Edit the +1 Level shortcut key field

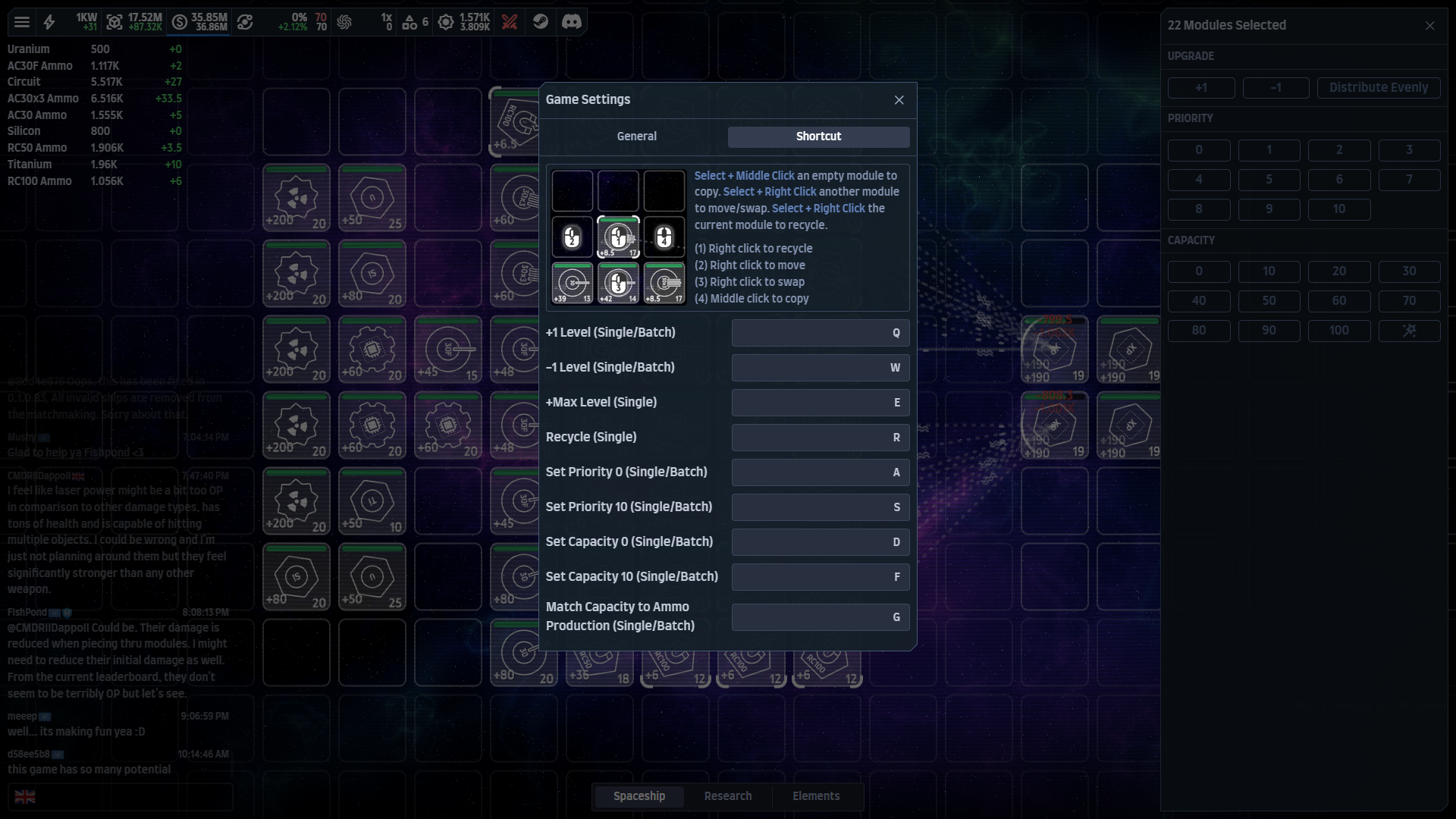821,333
